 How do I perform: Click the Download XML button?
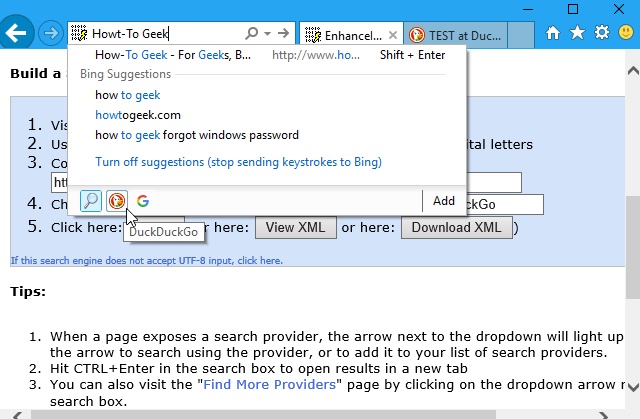[456, 227]
